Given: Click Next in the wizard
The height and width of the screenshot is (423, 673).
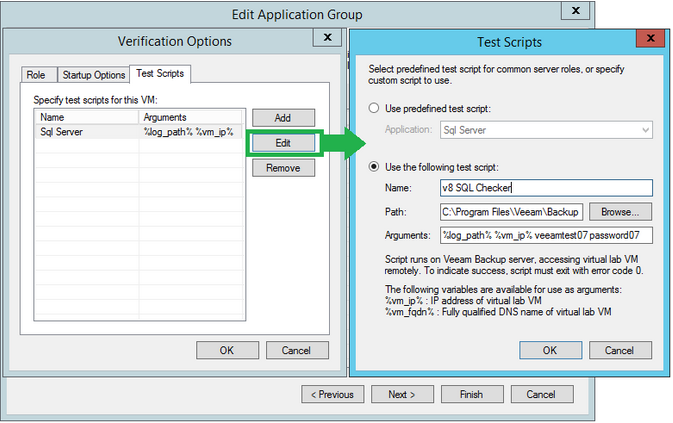Looking at the screenshot, I should 402,394.
